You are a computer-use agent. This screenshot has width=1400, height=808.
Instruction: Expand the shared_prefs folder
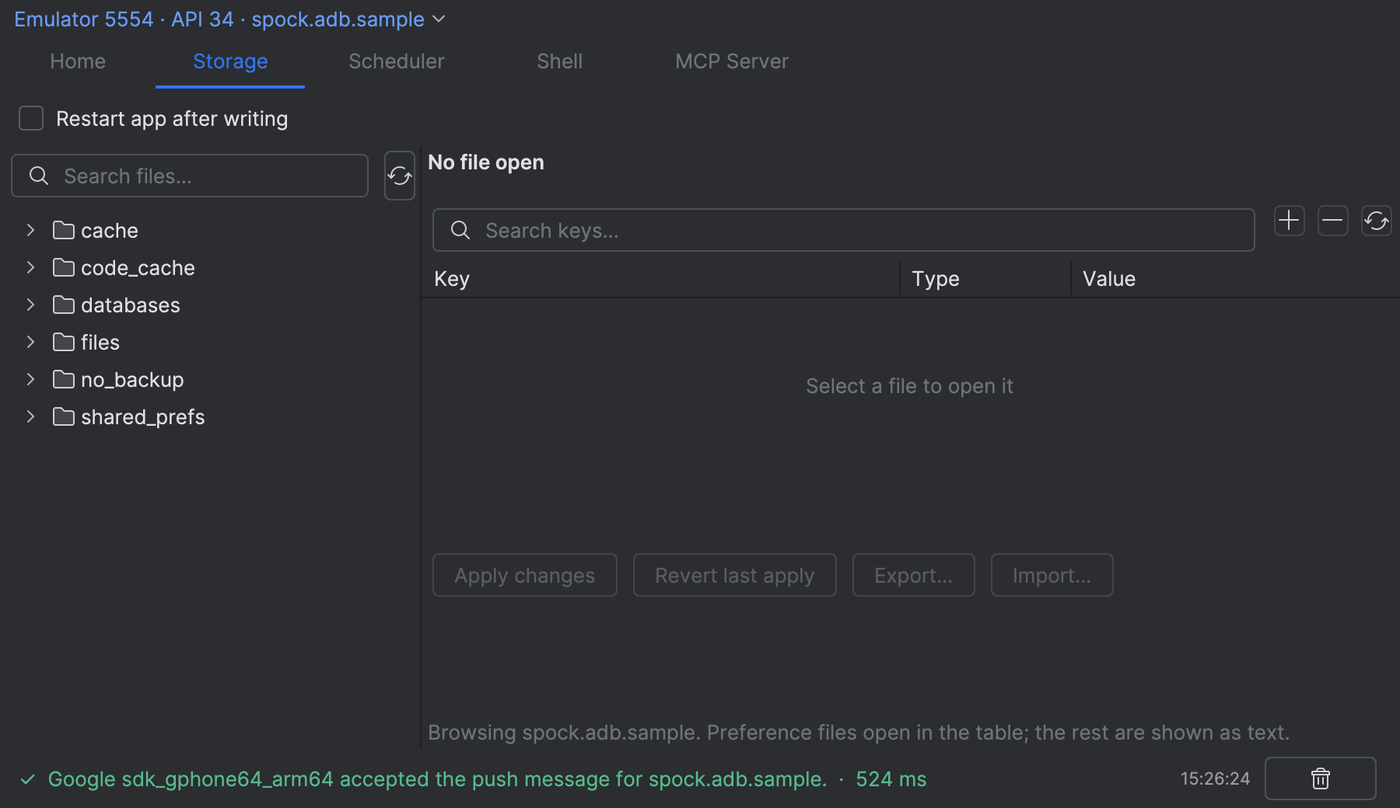point(31,417)
